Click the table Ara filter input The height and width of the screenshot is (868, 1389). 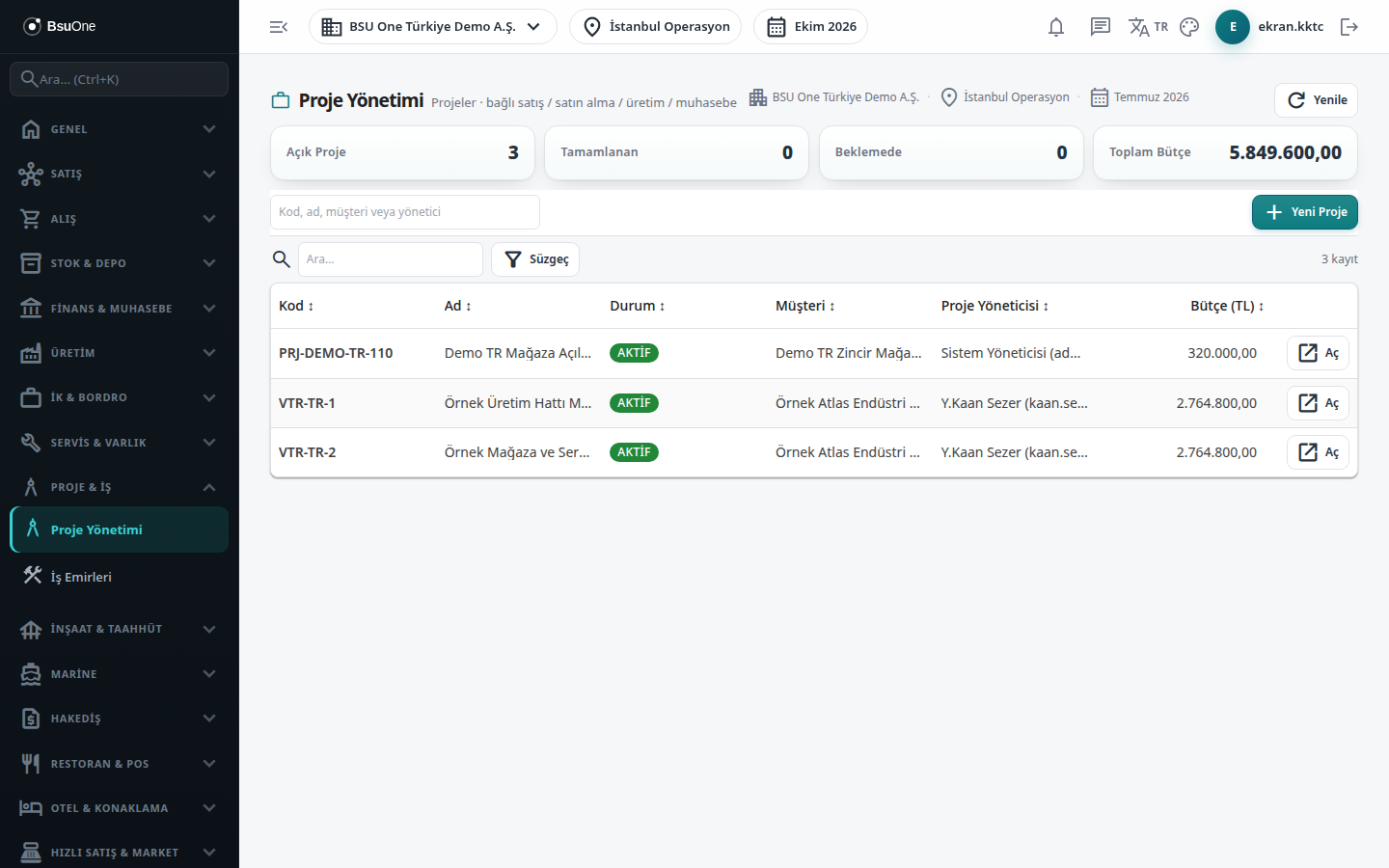[391, 259]
